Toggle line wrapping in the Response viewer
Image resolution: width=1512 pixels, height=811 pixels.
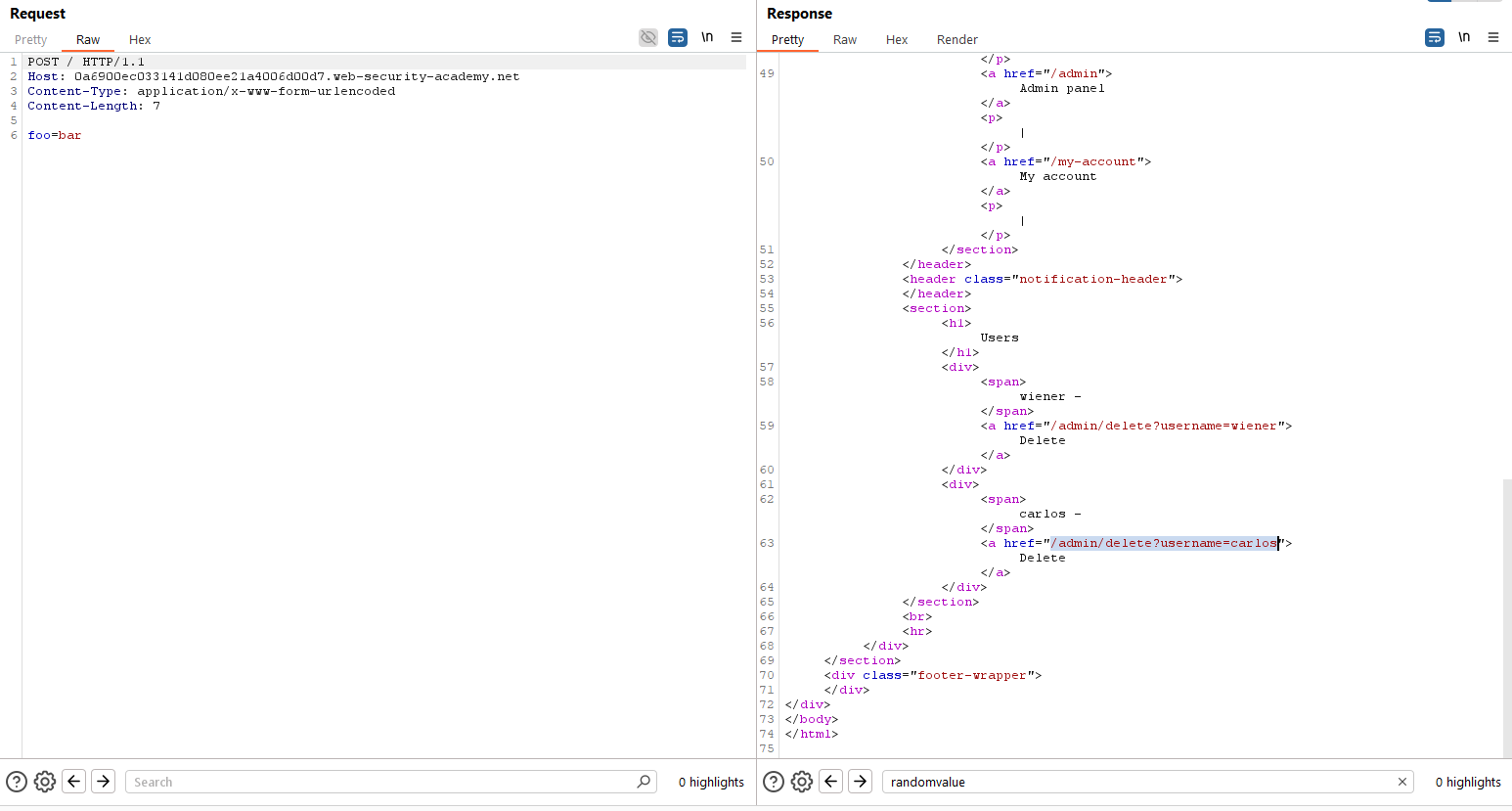pyautogui.click(x=1435, y=38)
